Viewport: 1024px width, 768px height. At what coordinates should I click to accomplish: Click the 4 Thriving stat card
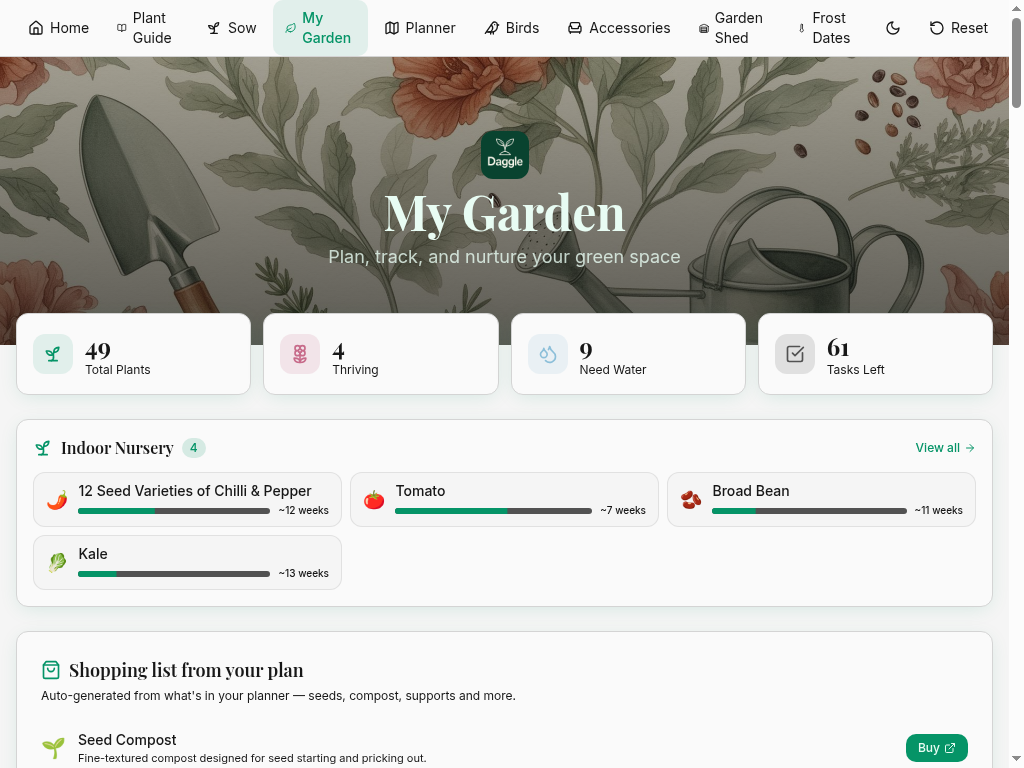pyautogui.click(x=381, y=354)
